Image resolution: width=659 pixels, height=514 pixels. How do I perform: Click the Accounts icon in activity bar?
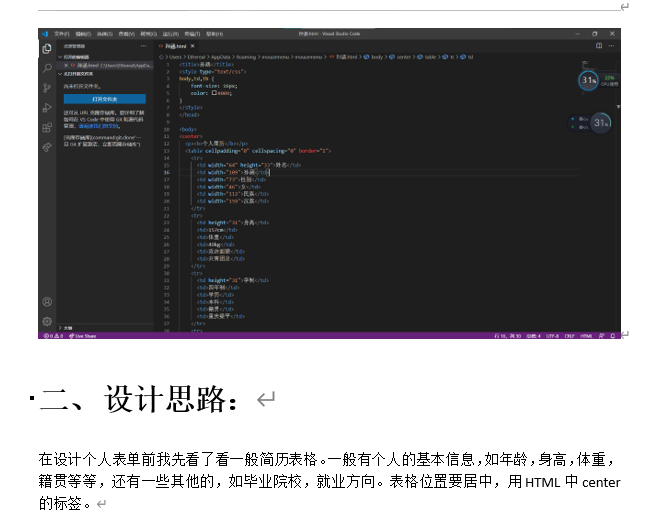(x=47, y=302)
